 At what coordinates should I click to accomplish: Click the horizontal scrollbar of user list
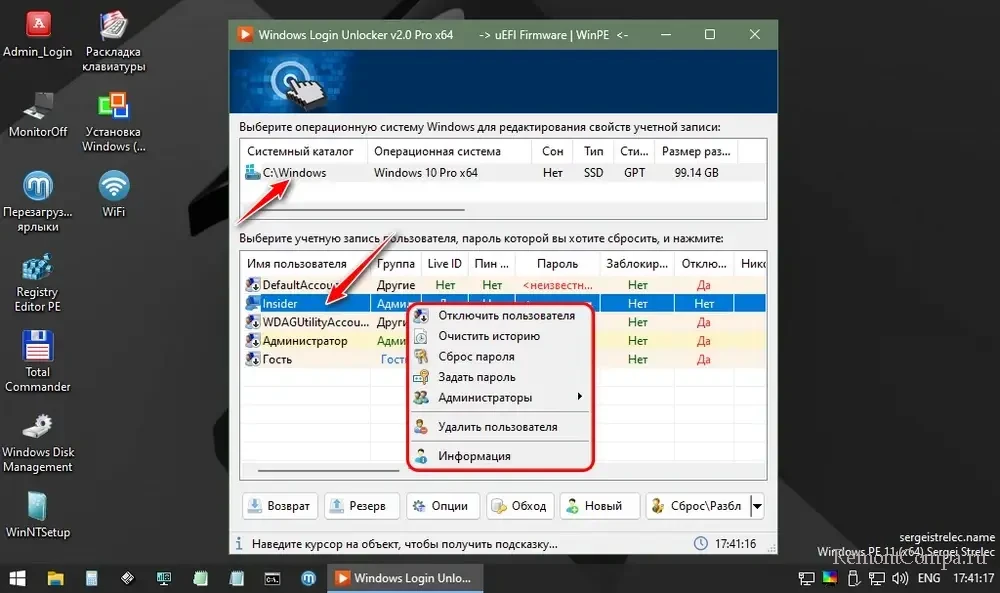pos(328,471)
